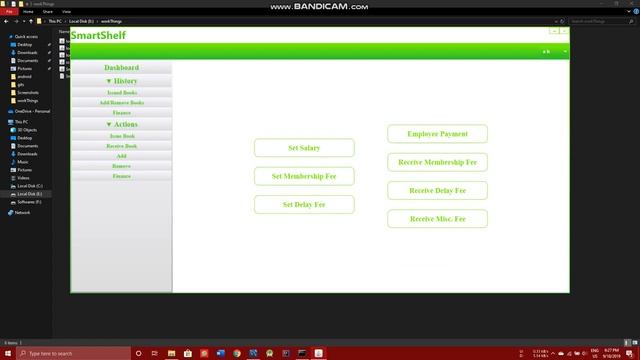Open the Dashboard in SmartShelf sidebar
Screen dimensions: 640x360
point(122,68)
